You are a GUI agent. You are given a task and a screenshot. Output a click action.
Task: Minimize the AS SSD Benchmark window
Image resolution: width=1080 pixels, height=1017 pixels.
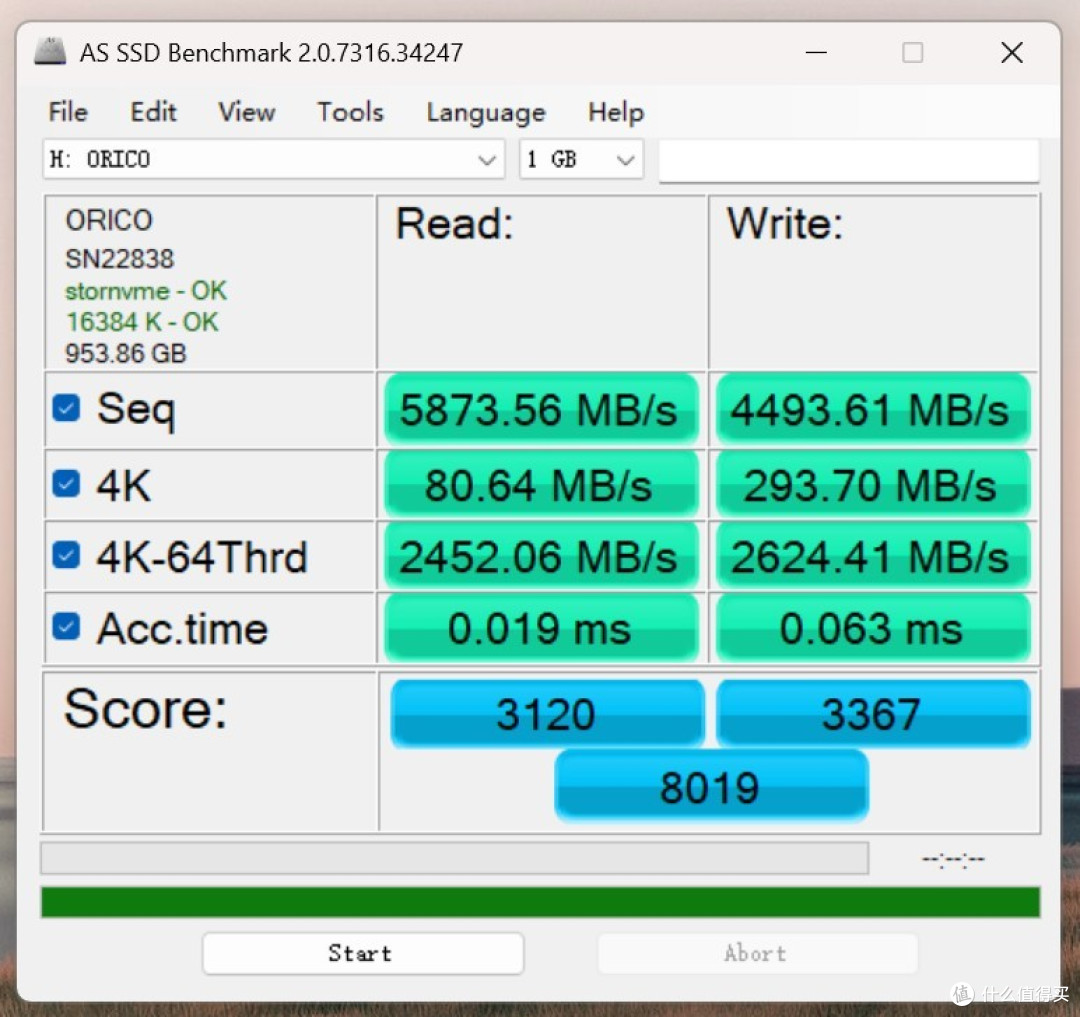[816, 52]
